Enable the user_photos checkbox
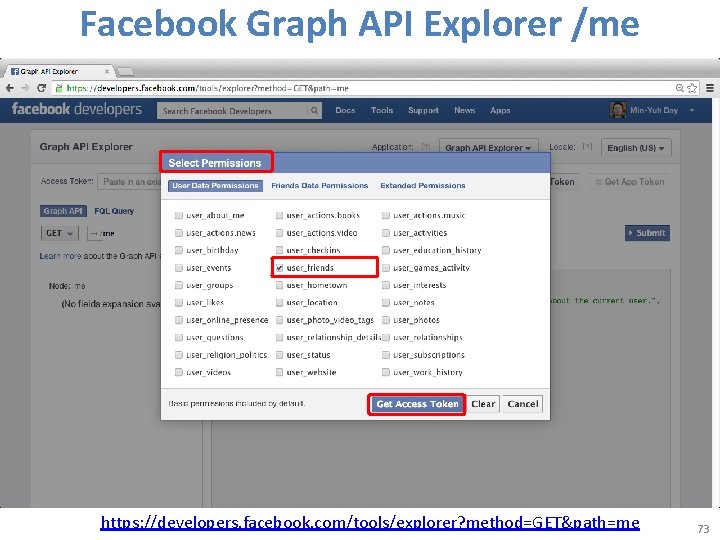Screen dimensions: 720x540 [x=386, y=320]
